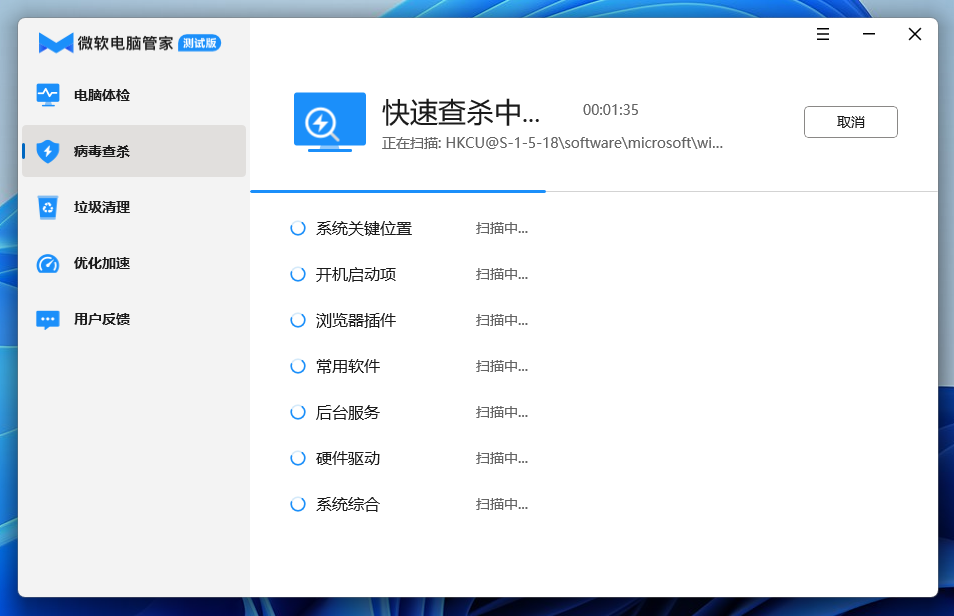Close the PC Manager window
This screenshot has width=954, height=616.
[x=914, y=34]
